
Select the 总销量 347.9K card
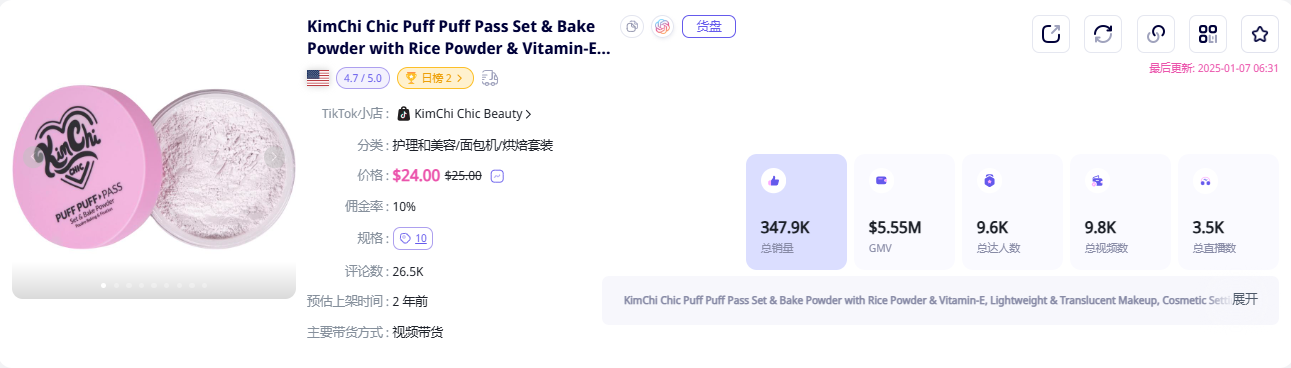pyautogui.click(x=796, y=212)
